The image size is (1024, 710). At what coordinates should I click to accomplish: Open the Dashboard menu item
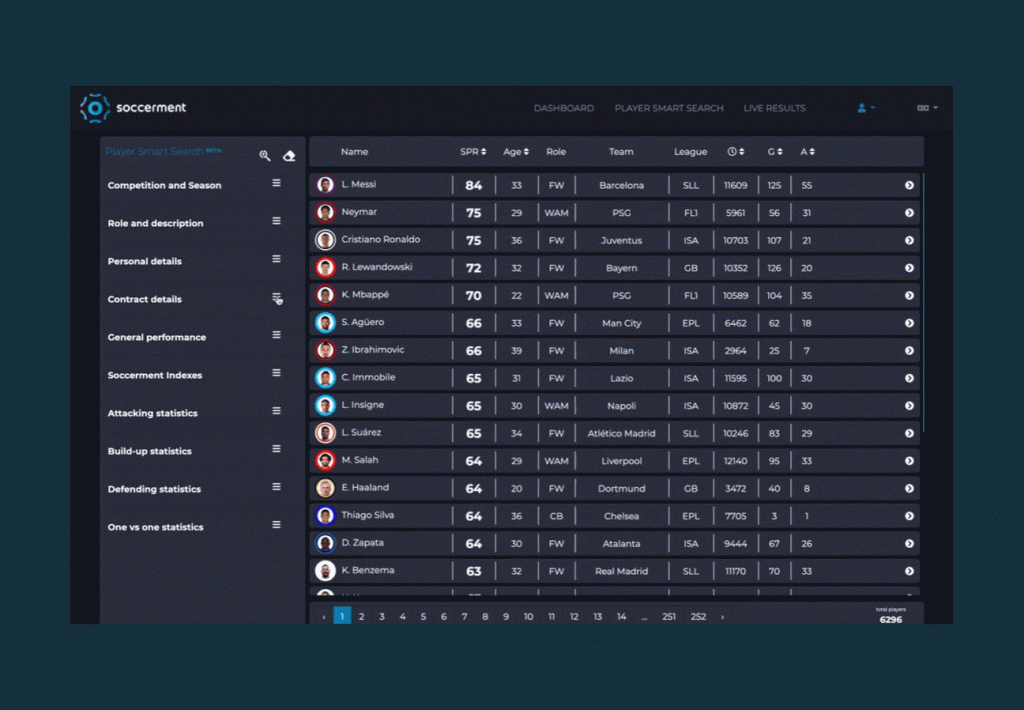coord(564,108)
